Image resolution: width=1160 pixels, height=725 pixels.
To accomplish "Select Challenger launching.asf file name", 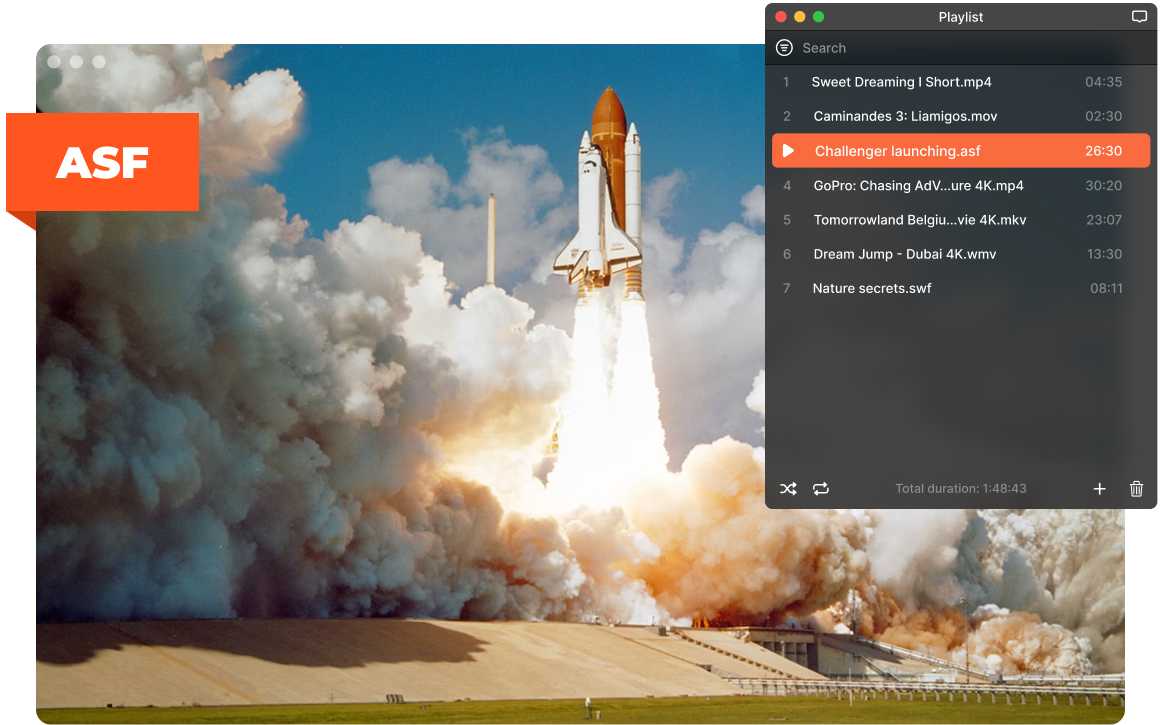I will [897, 151].
